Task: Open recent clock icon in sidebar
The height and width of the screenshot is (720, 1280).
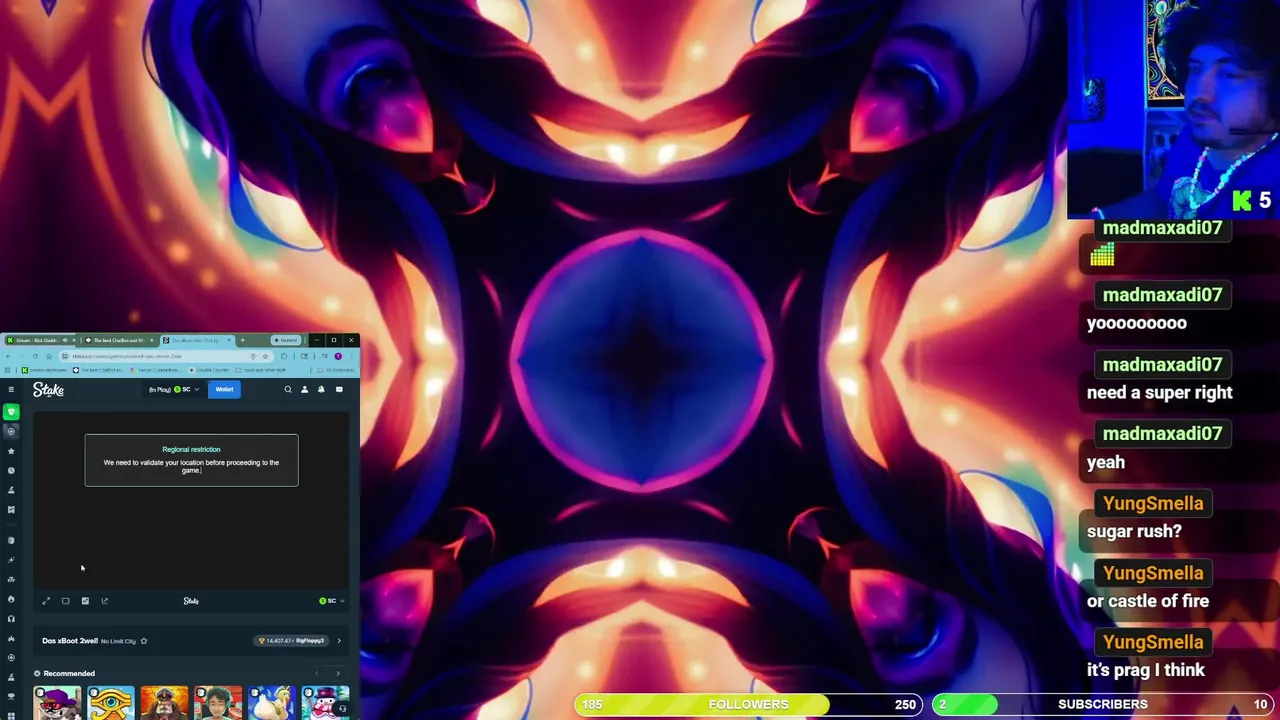Action: pyautogui.click(x=11, y=470)
